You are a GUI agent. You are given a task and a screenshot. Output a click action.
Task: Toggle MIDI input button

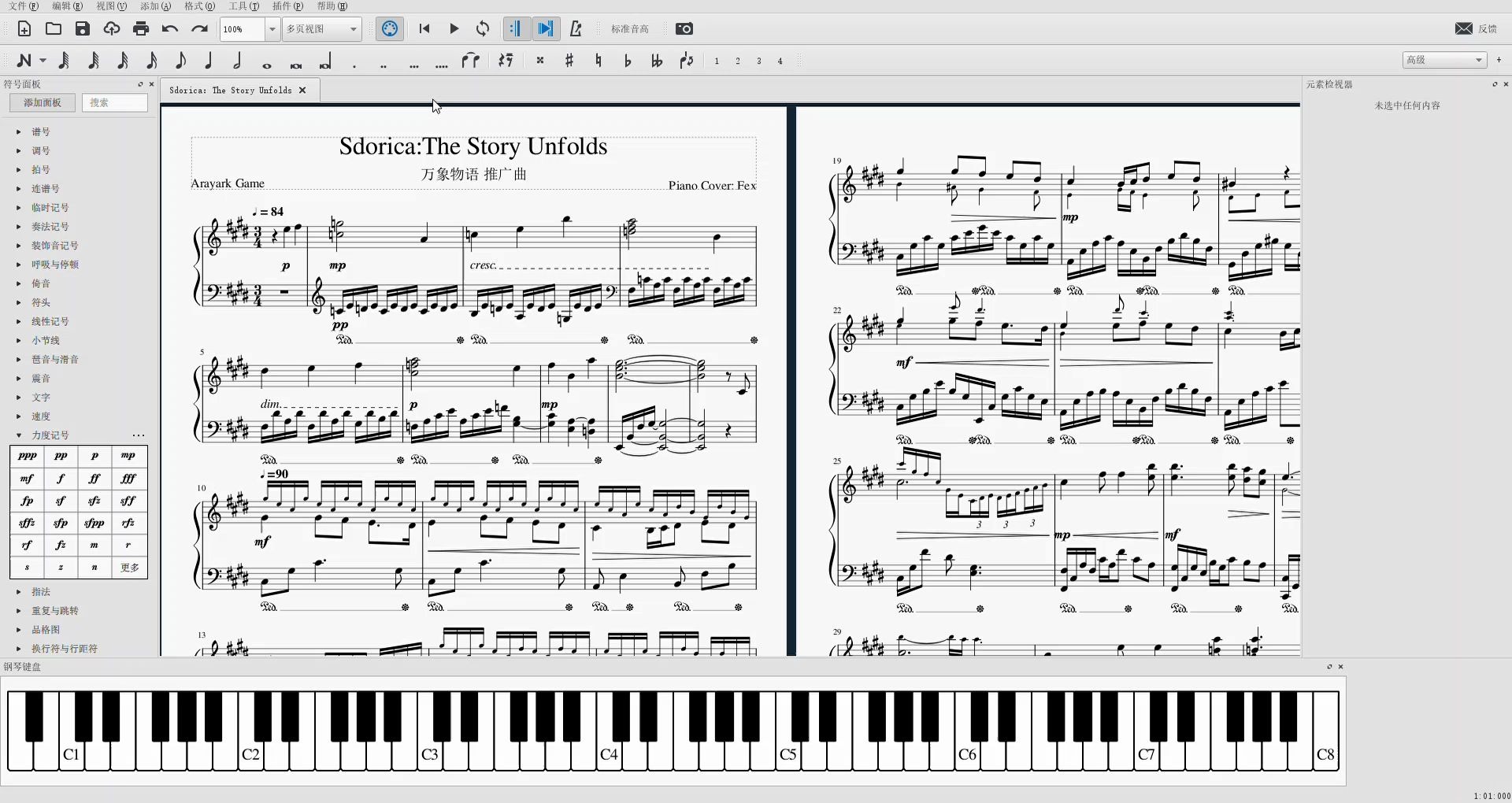pos(390,29)
